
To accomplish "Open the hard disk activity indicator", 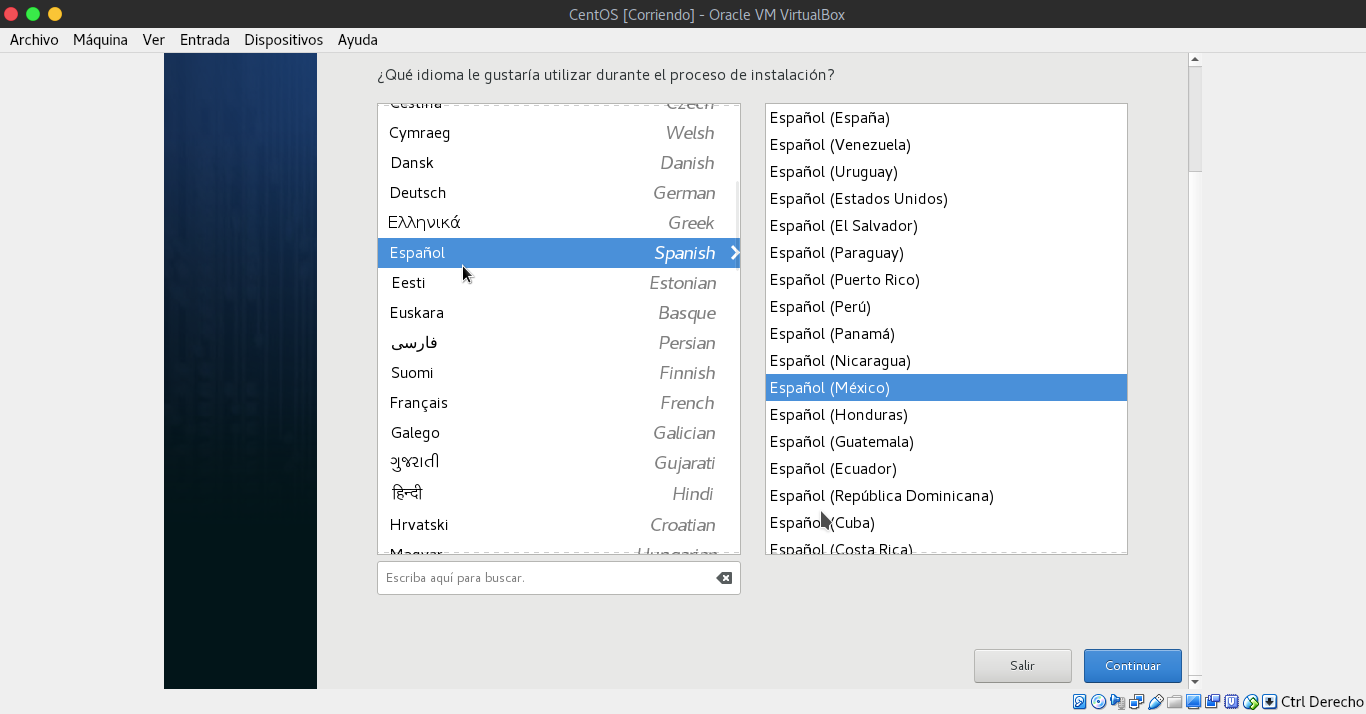I will [1079, 701].
